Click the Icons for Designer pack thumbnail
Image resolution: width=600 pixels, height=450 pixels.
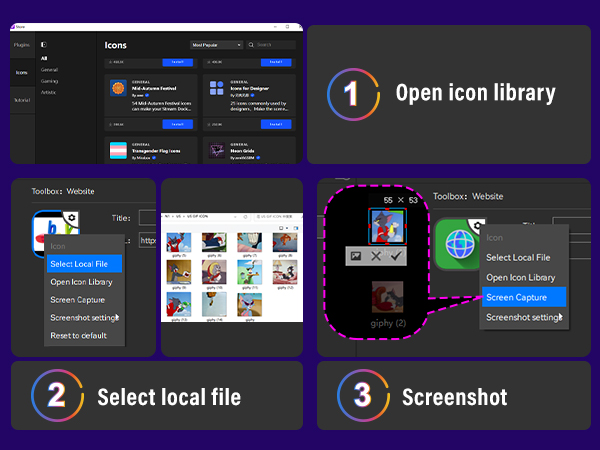tap(216, 89)
